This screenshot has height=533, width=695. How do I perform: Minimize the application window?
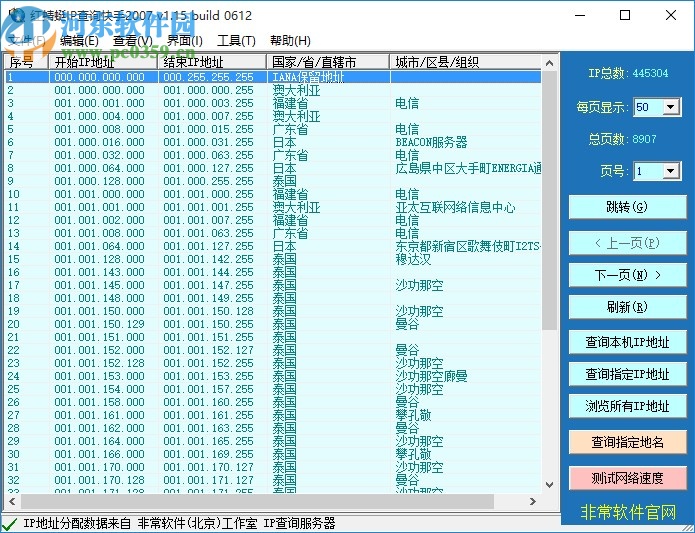click(580, 16)
